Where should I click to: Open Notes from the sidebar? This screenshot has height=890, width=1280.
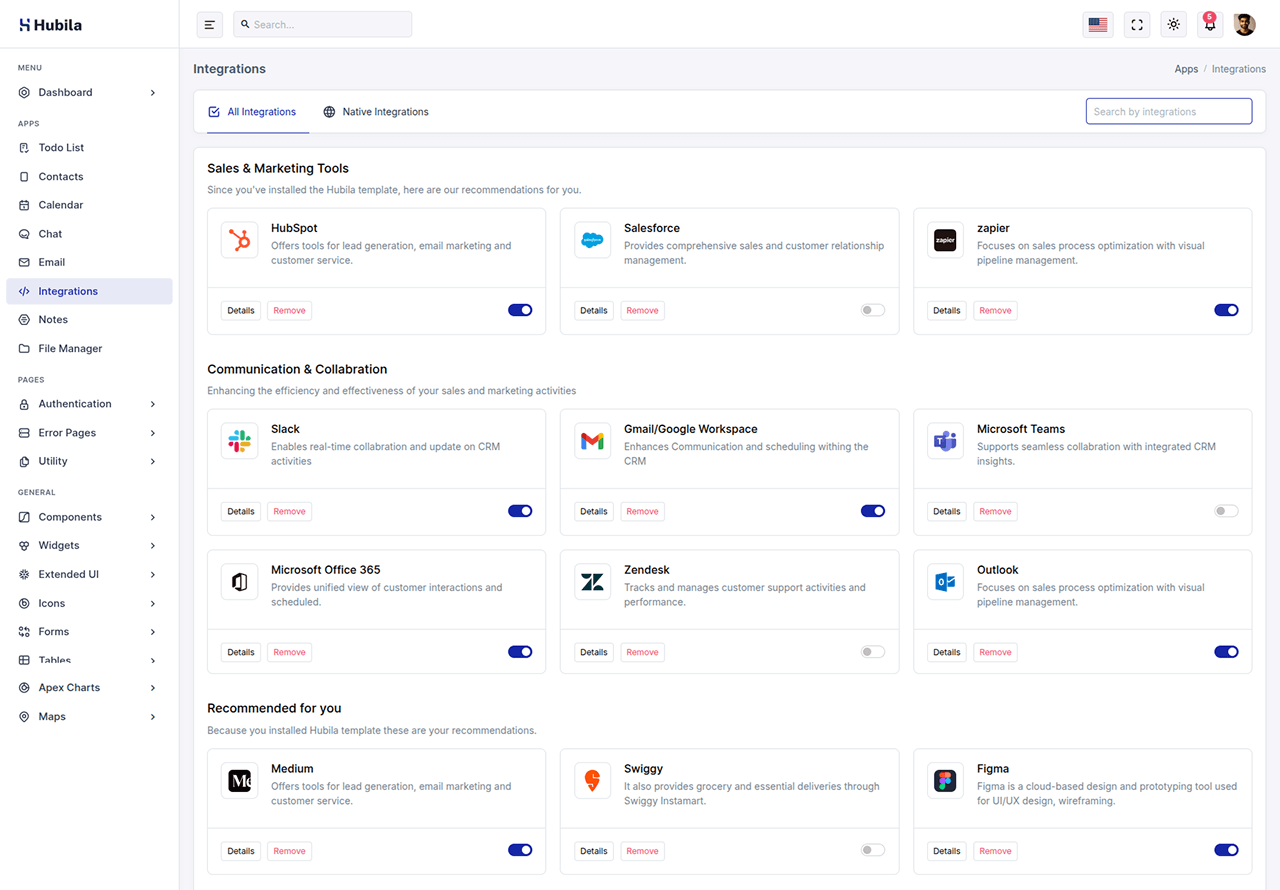coord(89,320)
